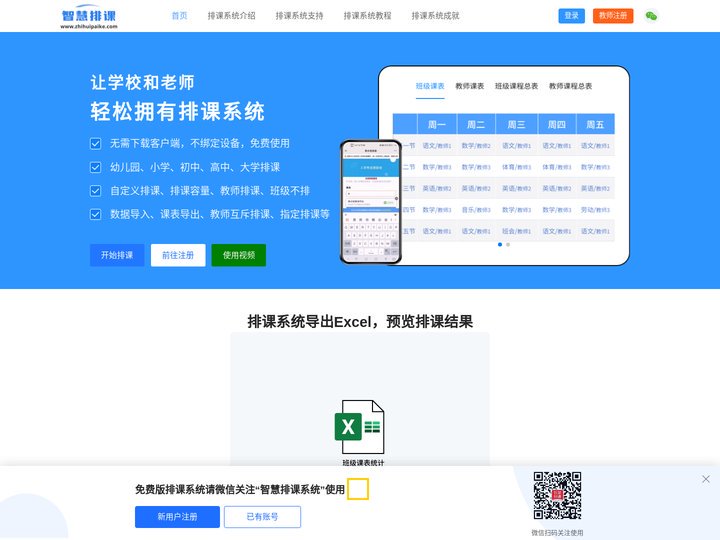
Task: Select the second grey carousel dot
Action: click(508, 245)
